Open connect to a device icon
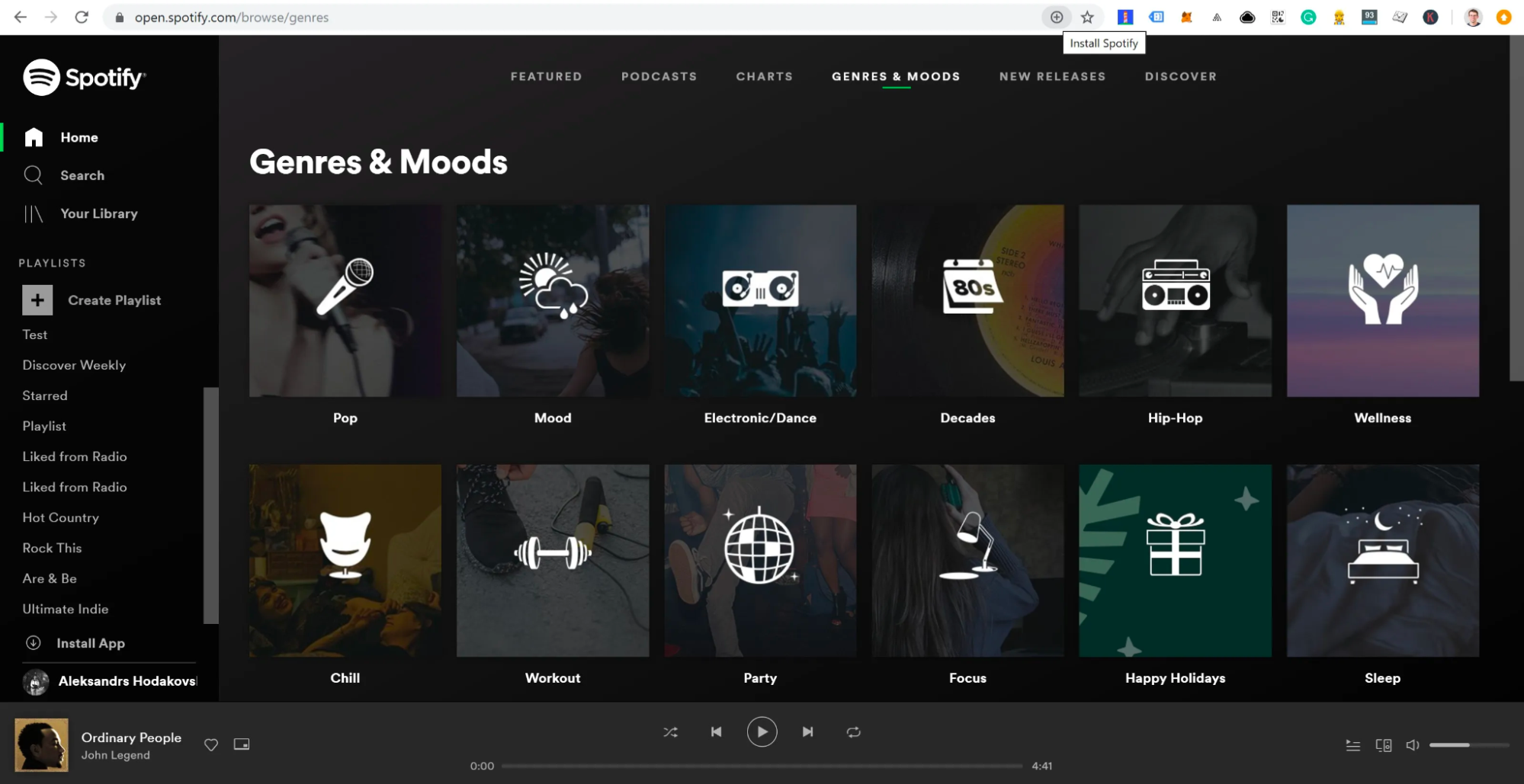Viewport: 1524px width, 784px height. coord(1383,745)
